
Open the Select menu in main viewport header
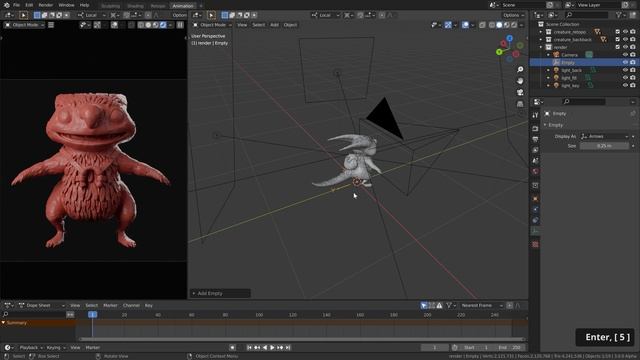(x=258, y=25)
